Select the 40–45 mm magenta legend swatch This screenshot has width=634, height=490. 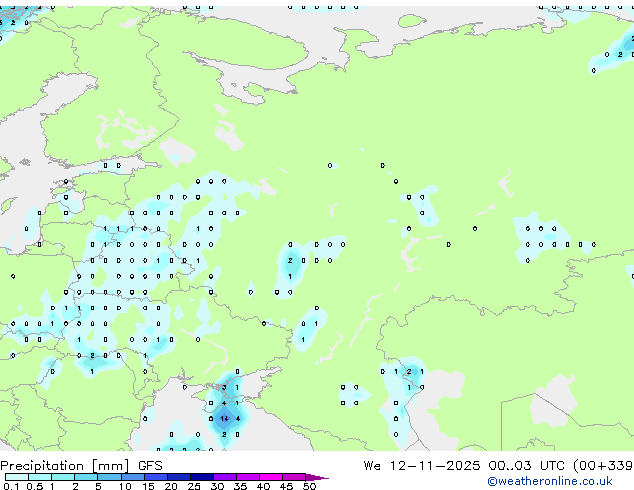click(x=271, y=477)
